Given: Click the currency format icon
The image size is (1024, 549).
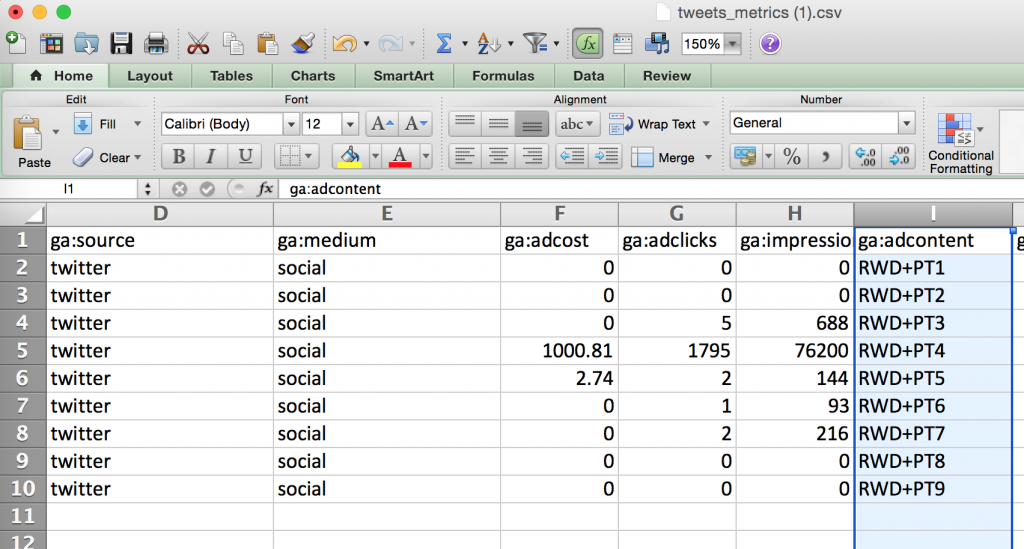Looking at the screenshot, I should [745, 157].
